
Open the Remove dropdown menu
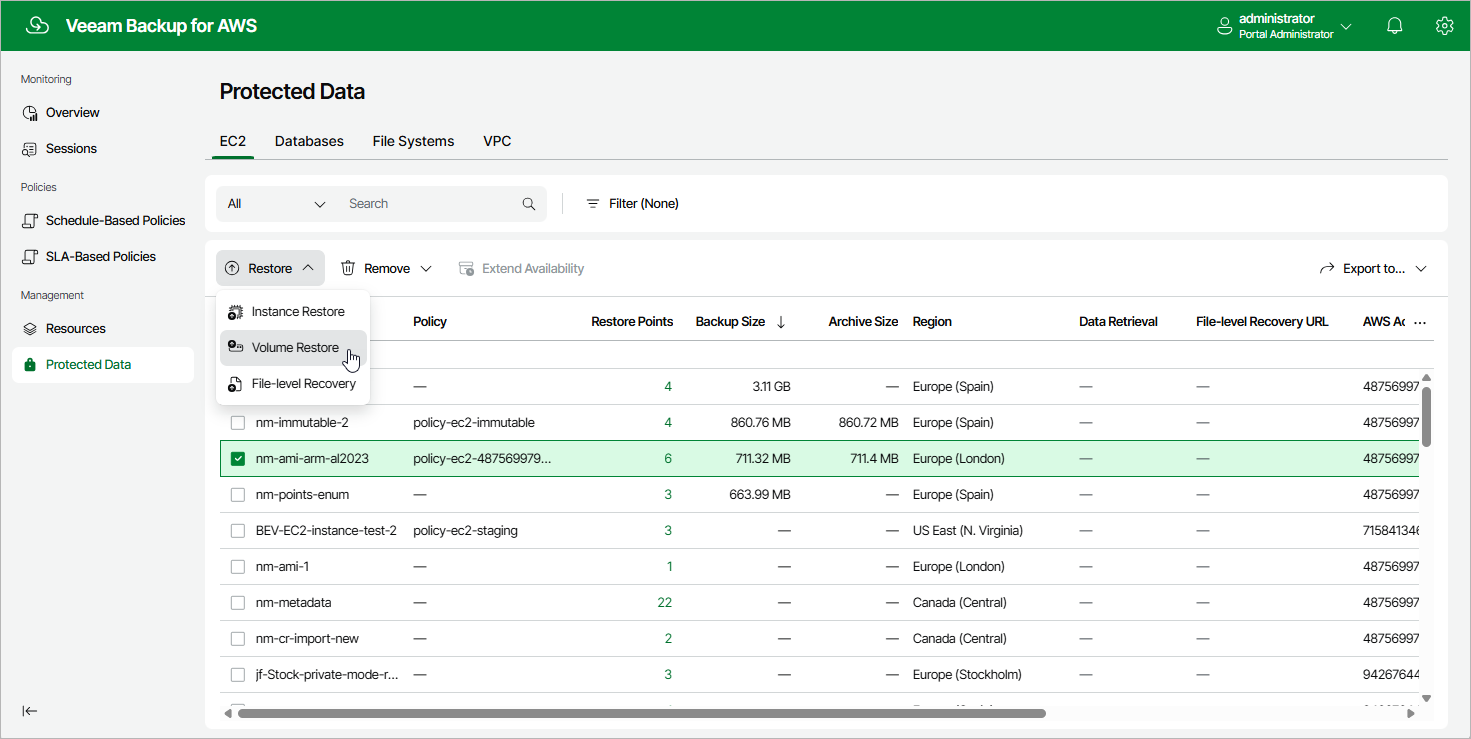click(x=386, y=268)
